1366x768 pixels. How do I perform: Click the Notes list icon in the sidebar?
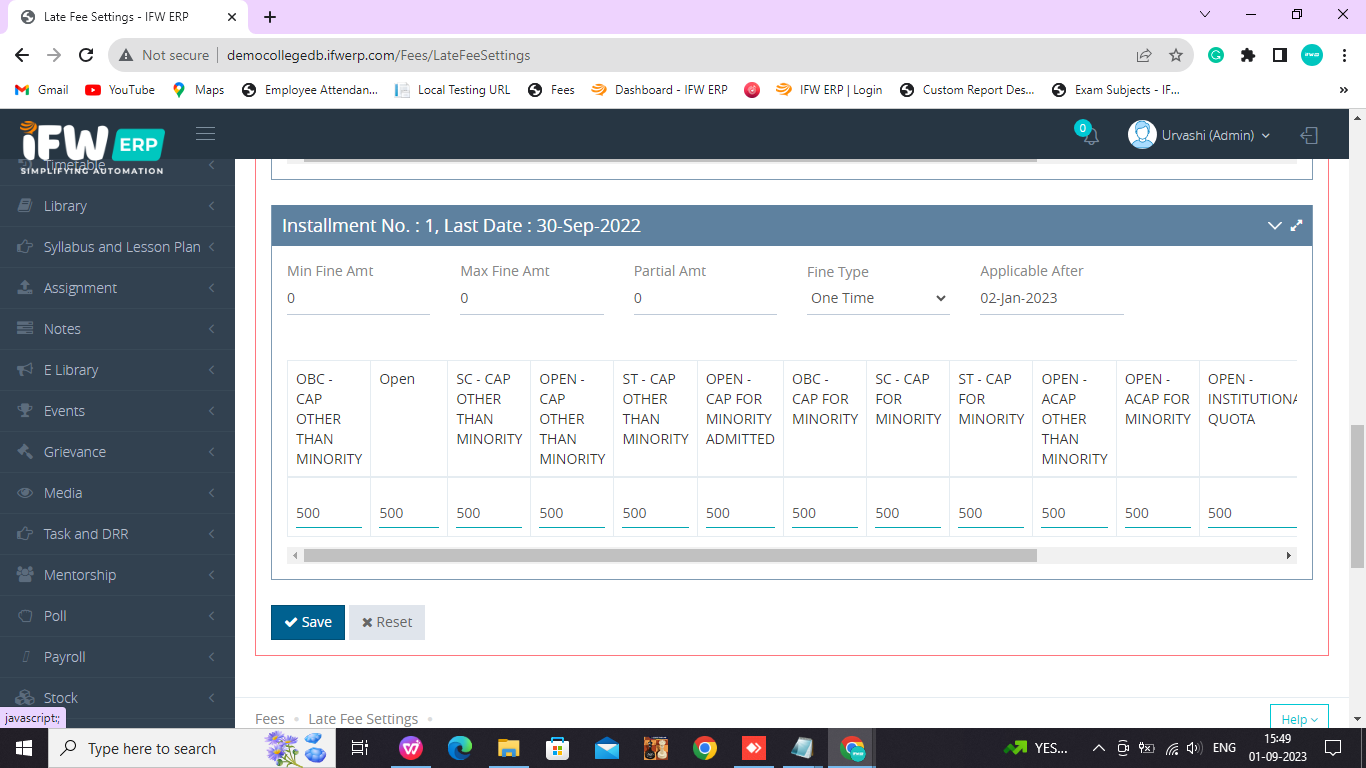[x=26, y=329]
